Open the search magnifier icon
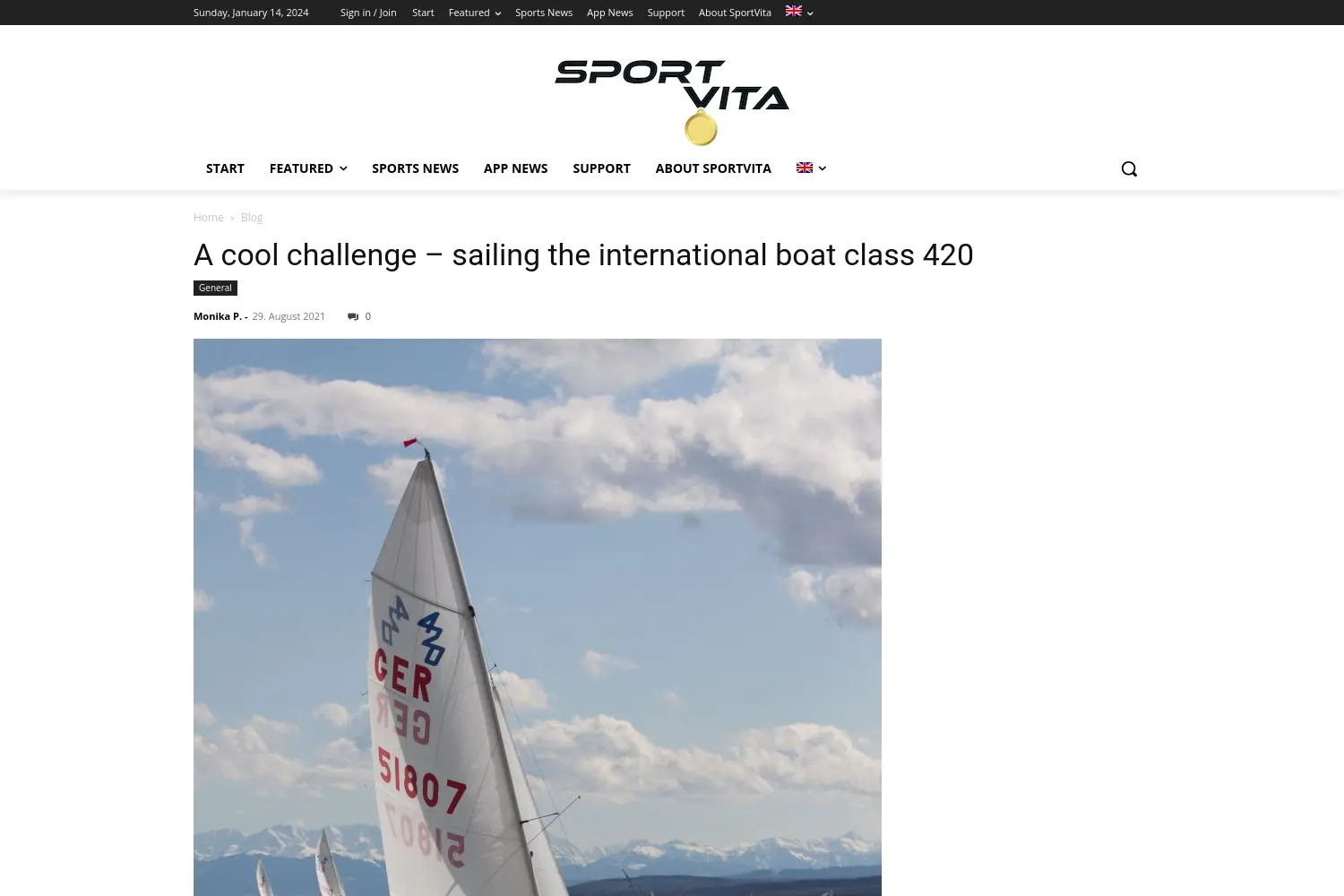Viewport: 1344px width, 896px height. click(x=1129, y=168)
